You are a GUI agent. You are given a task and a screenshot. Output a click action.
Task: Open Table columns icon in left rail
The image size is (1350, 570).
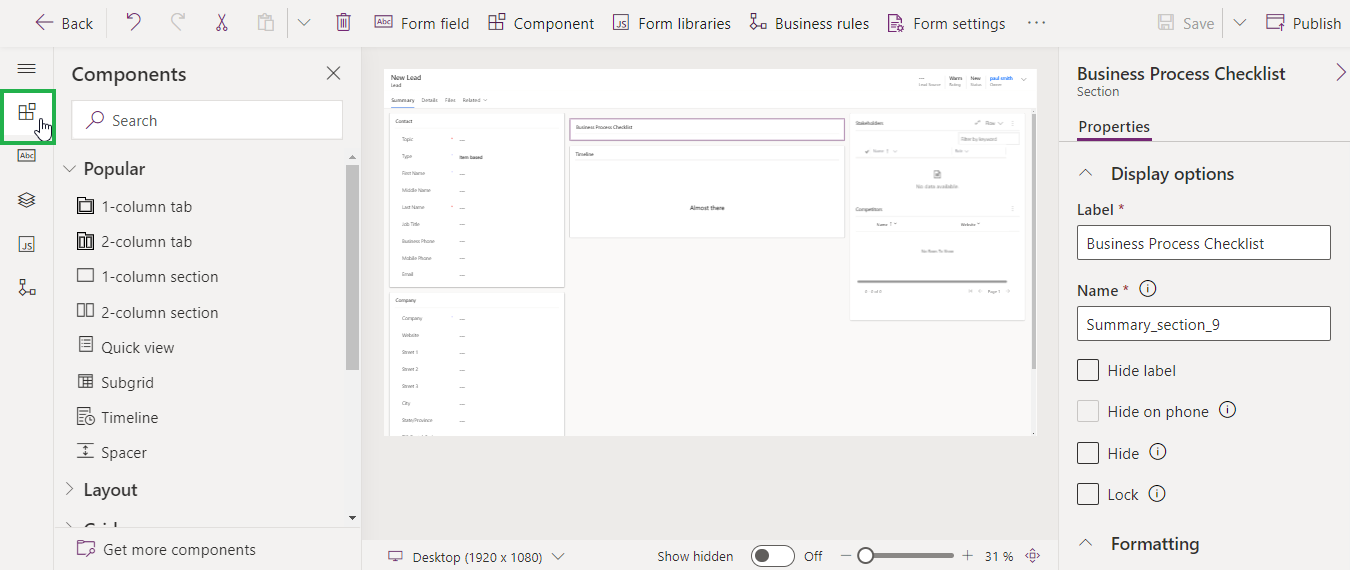coord(27,156)
